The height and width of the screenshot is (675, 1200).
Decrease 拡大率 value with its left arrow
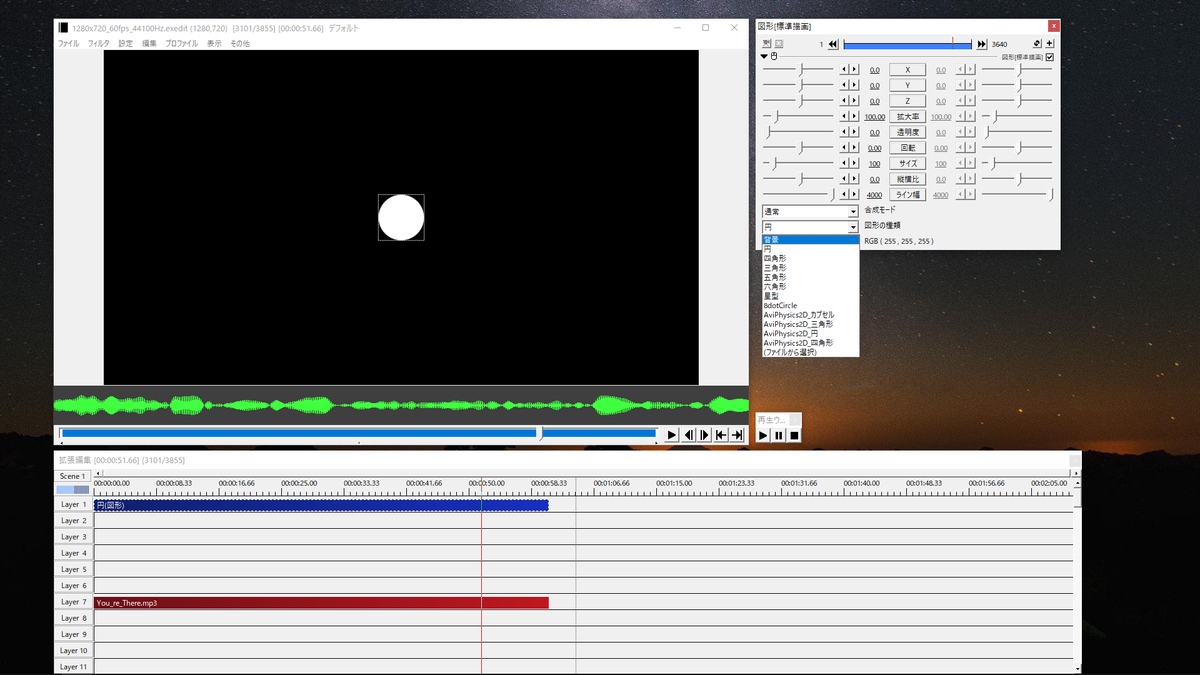click(x=844, y=116)
